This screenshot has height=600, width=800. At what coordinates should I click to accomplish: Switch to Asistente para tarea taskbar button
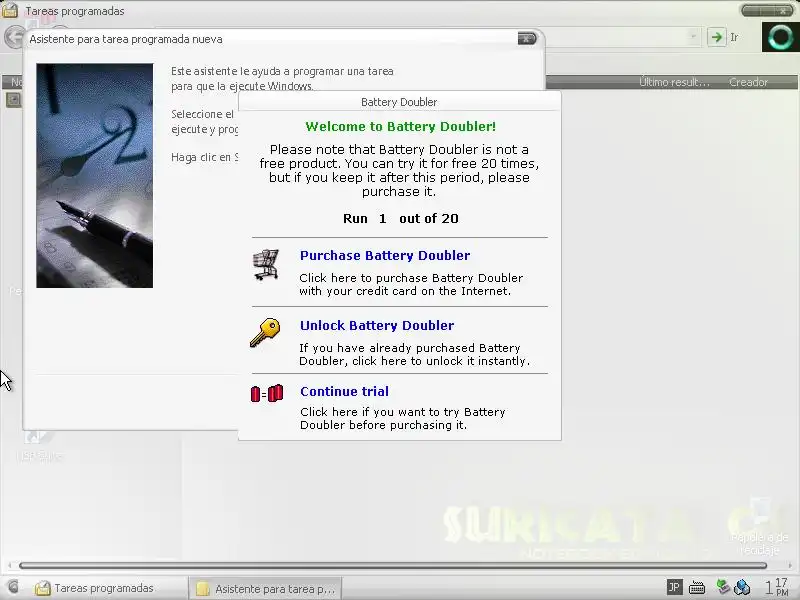pos(265,589)
